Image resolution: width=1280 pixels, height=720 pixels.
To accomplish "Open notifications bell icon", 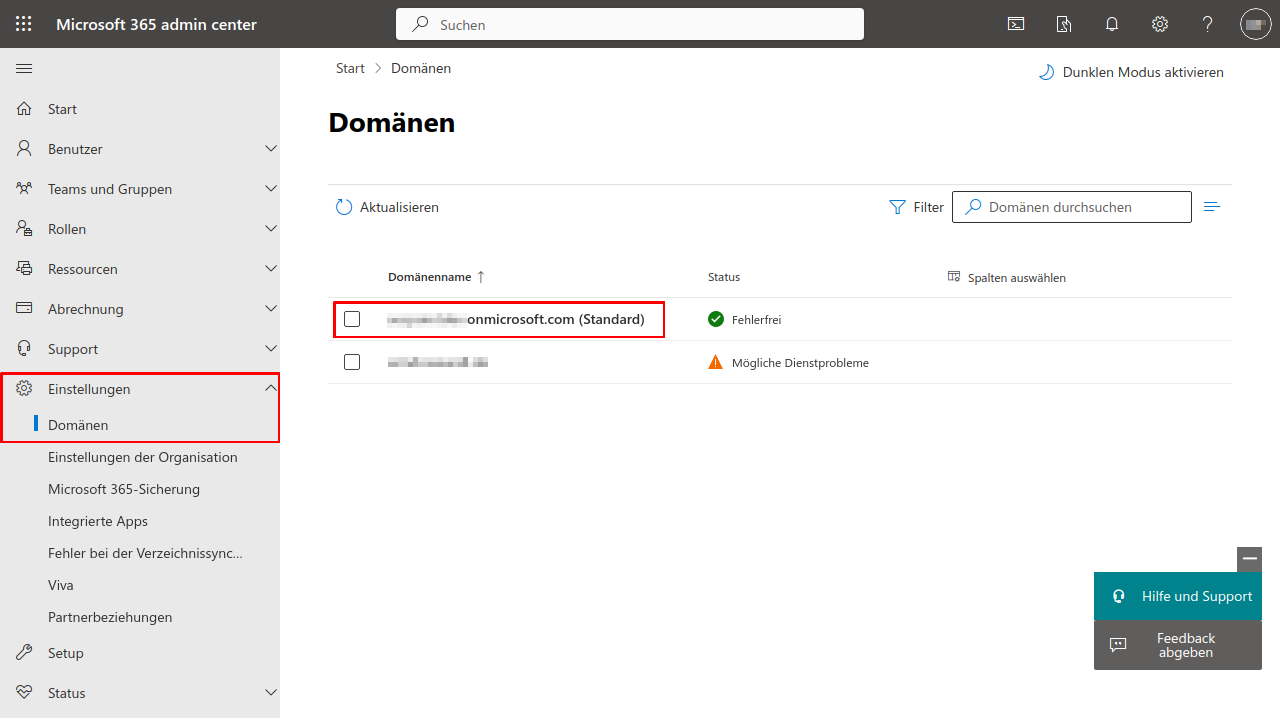I will point(1112,24).
